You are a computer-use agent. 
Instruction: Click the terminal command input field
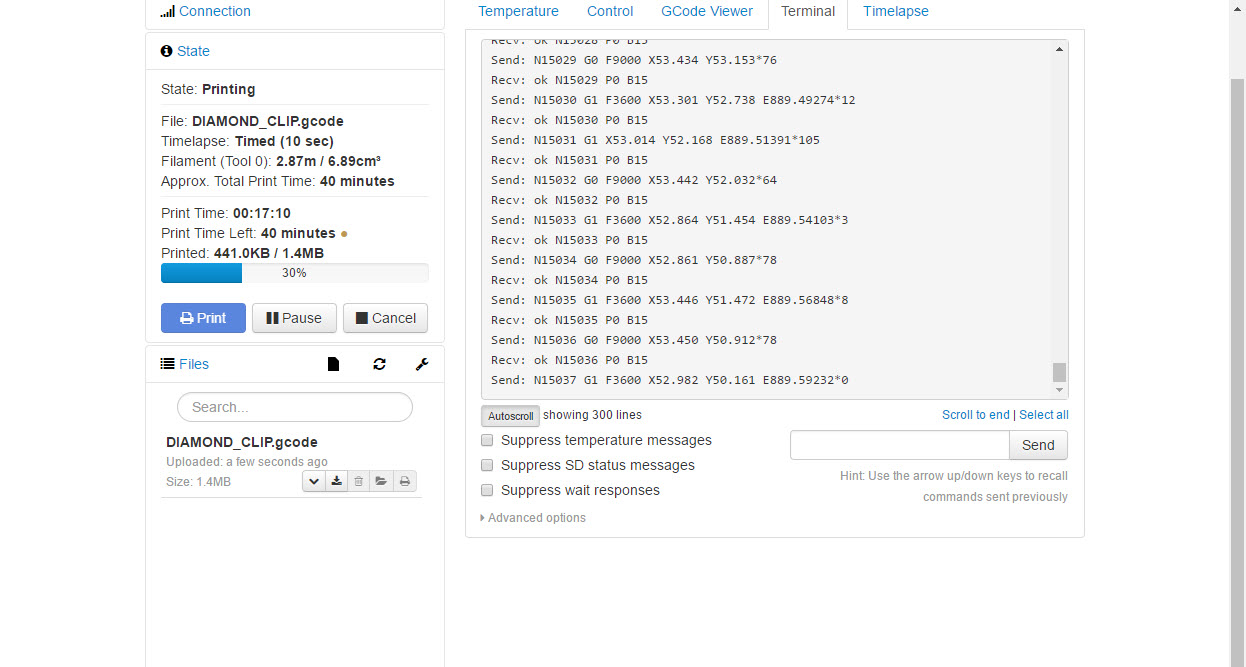click(899, 445)
